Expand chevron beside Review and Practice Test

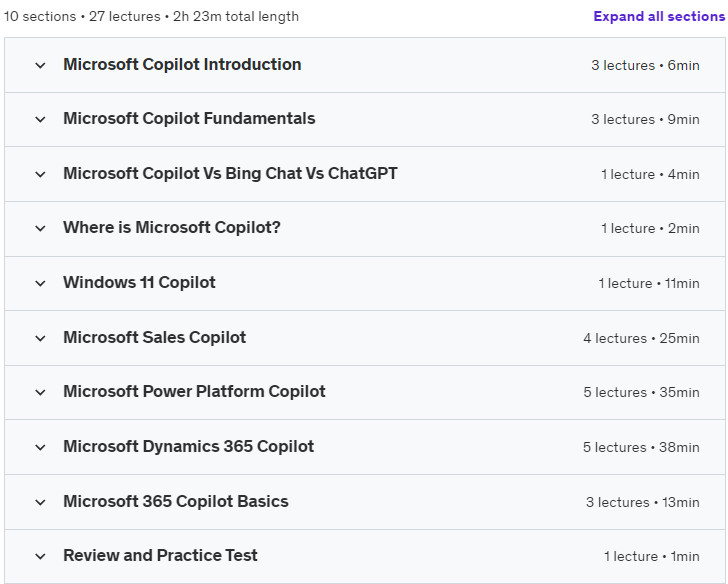pyautogui.click(x=40, y=556)
